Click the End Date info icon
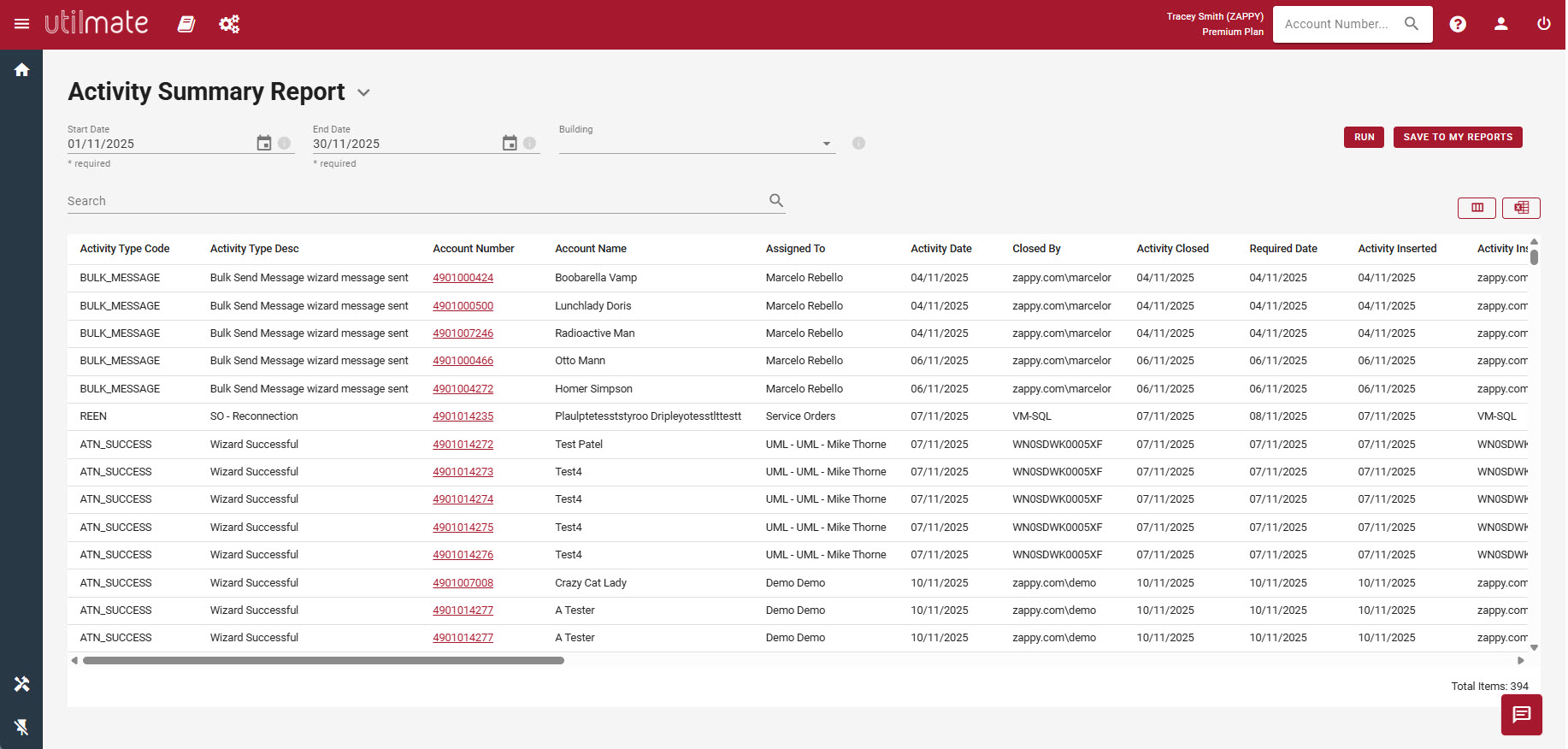This screenshot has width=1568, height=749. tap(530, 143)
